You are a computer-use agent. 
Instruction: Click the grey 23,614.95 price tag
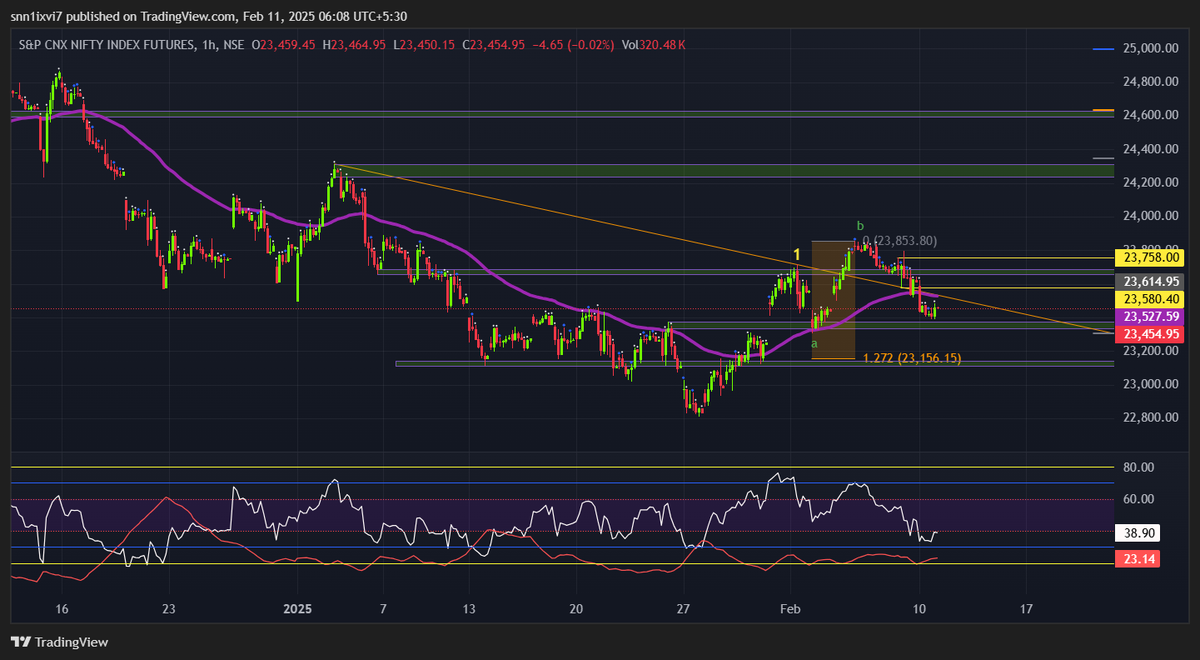tap(1151, 282)
